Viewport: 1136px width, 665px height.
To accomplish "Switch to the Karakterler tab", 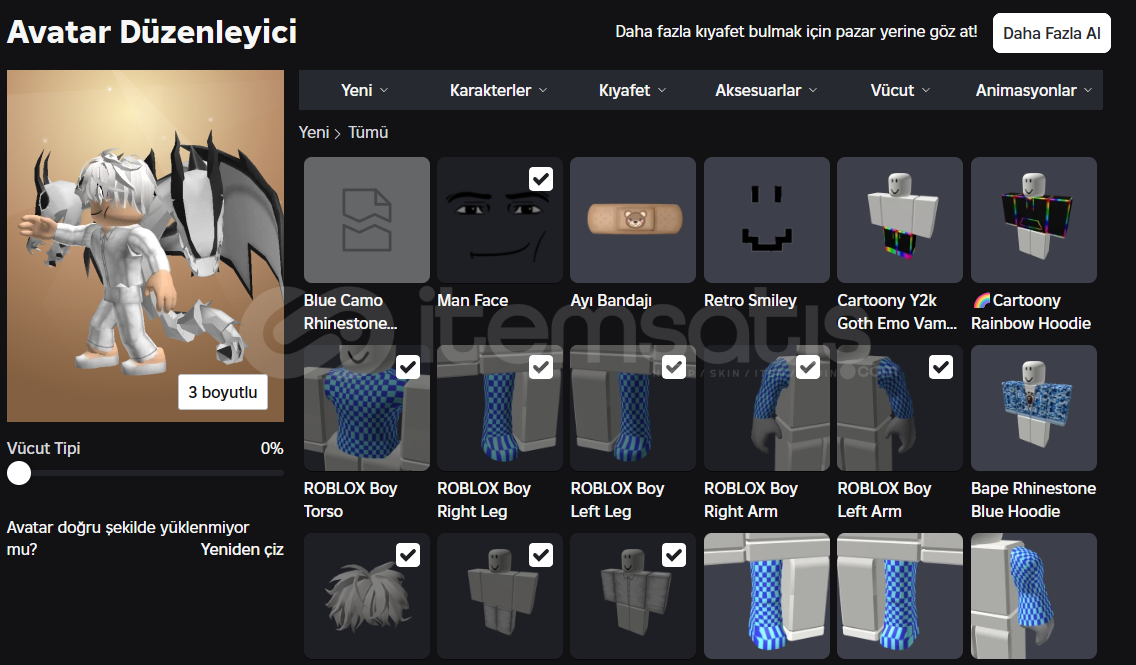I will [490, 91].
